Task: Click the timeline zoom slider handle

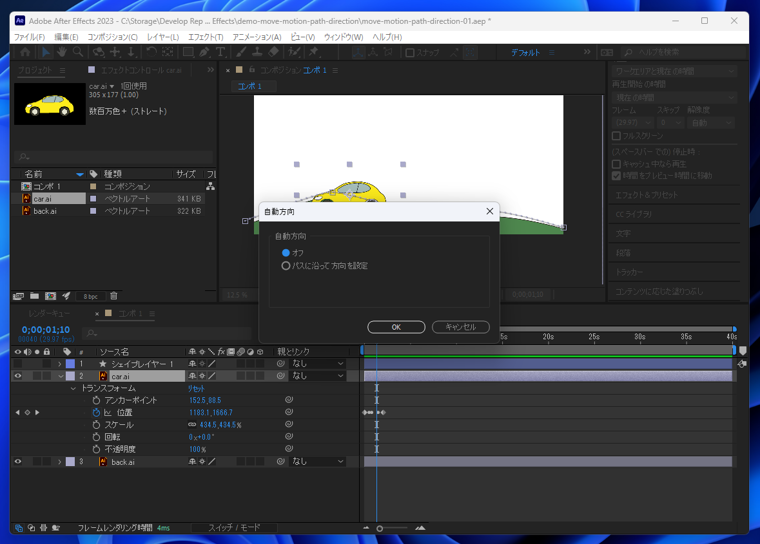Action: tap(380, 528)
